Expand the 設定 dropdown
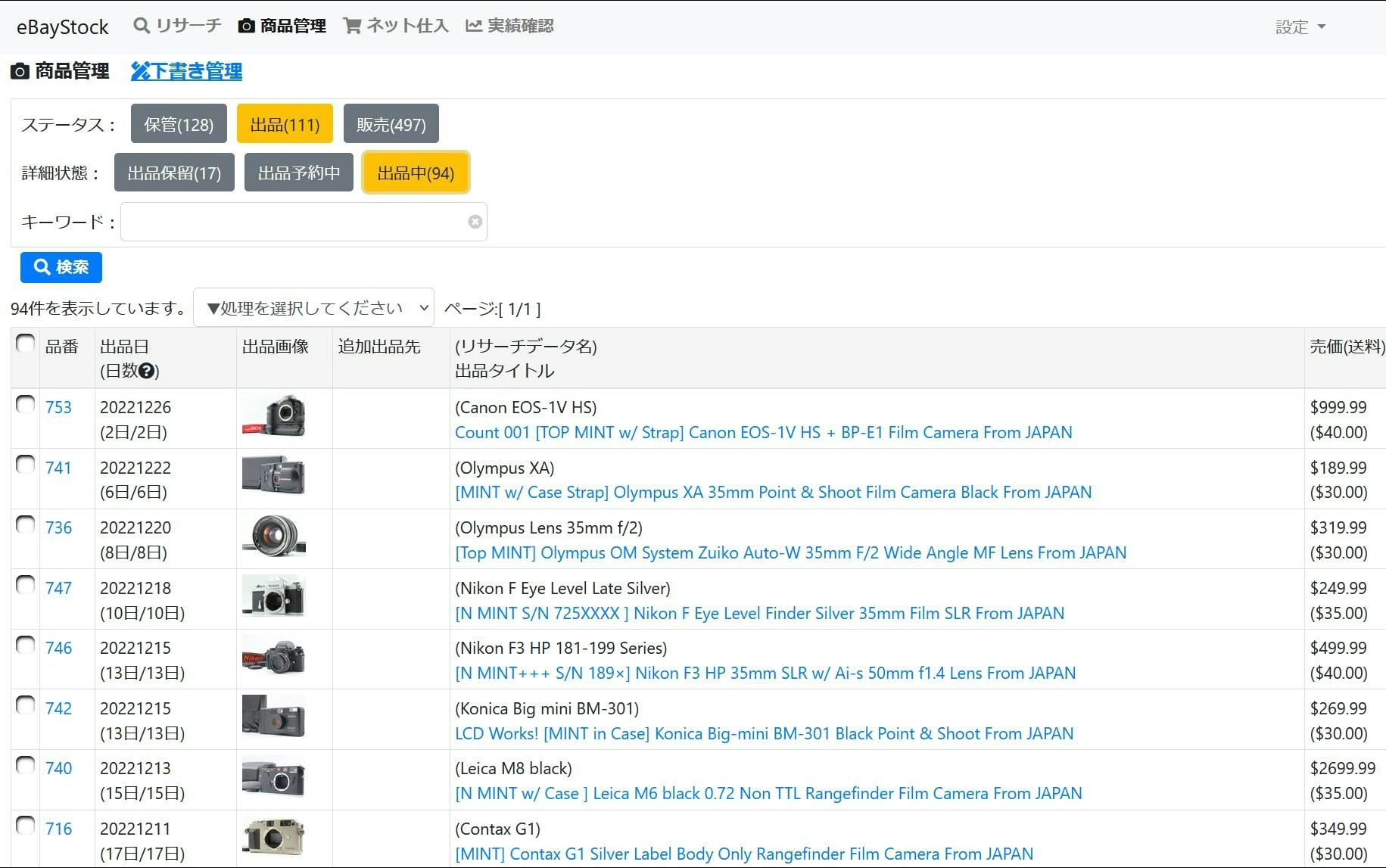 pyautogui.click(x=1300, y=27)
